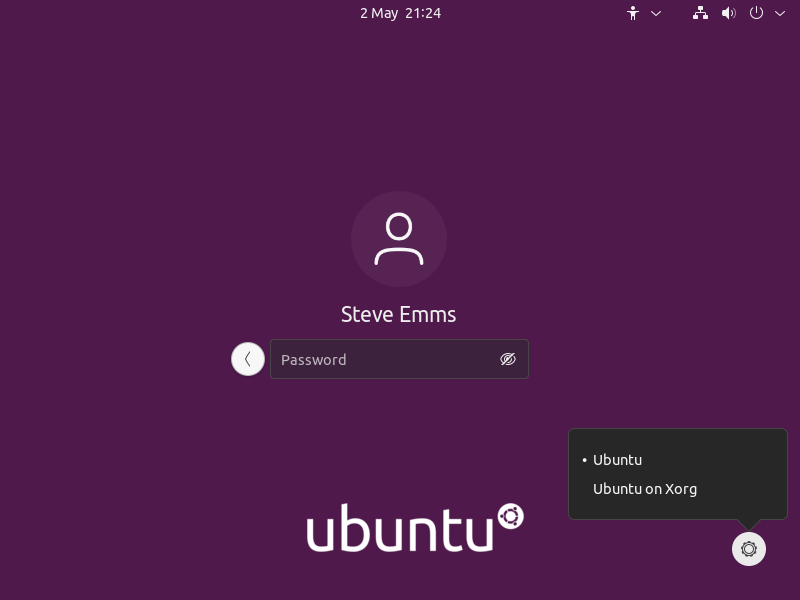Open the accessibility menu icon
This screenshot has height=600, width=800.
pos(633,13)
